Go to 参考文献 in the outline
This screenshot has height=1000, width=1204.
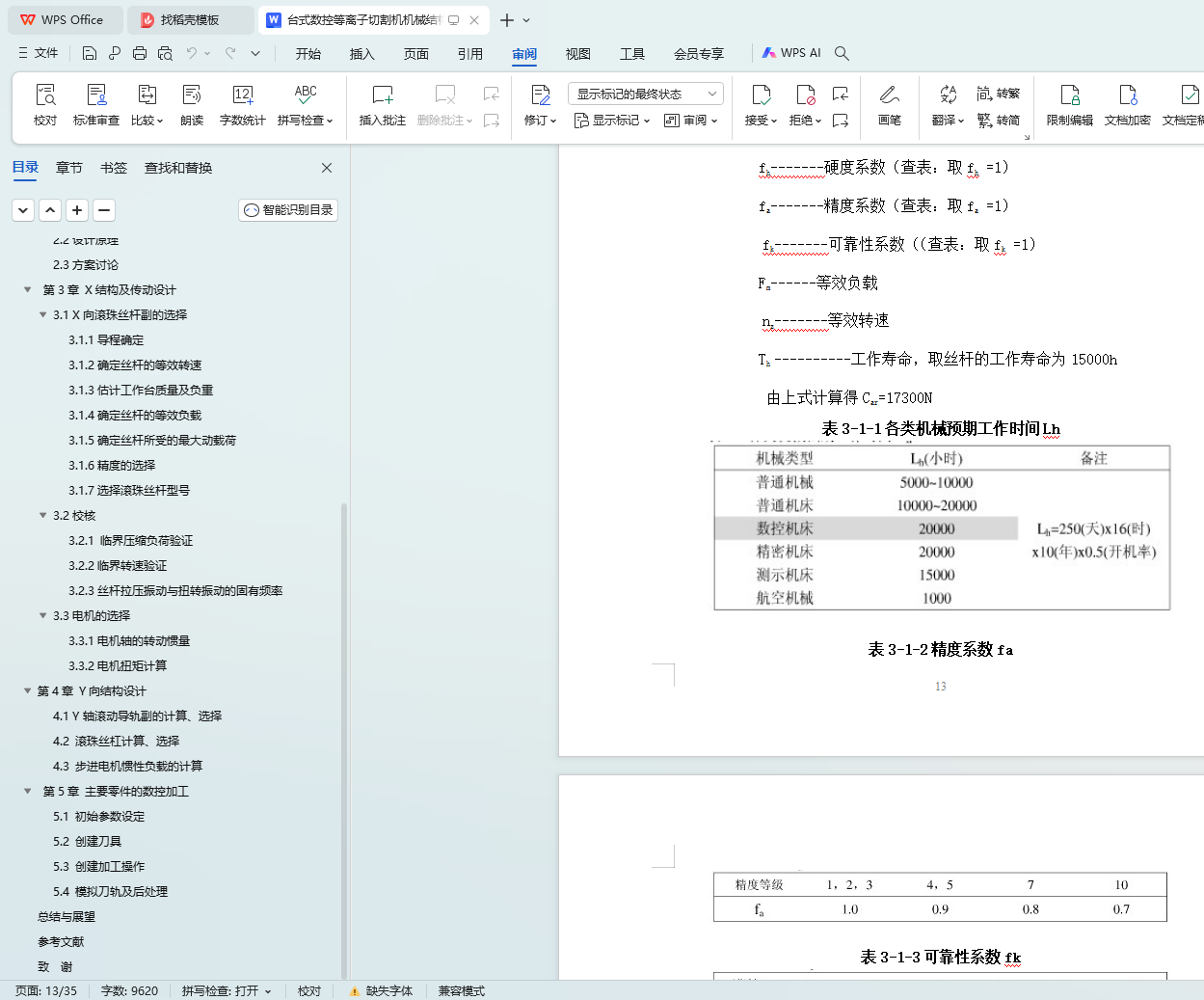[x=61, y=941]
